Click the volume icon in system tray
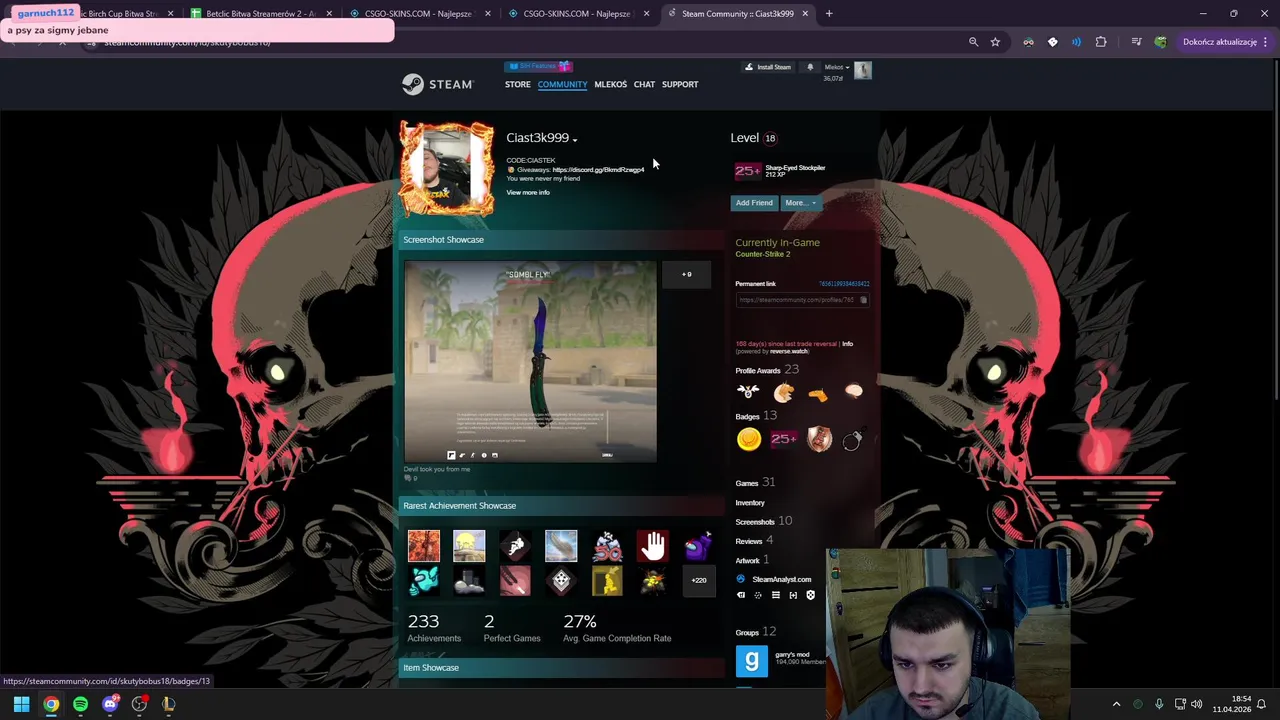1280x720 pixels. (x=1197, y=704)
